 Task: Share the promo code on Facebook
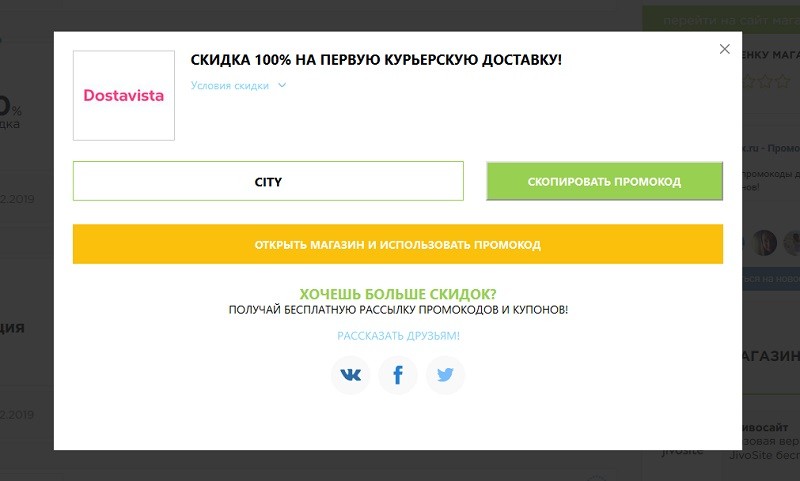[398, 375]
